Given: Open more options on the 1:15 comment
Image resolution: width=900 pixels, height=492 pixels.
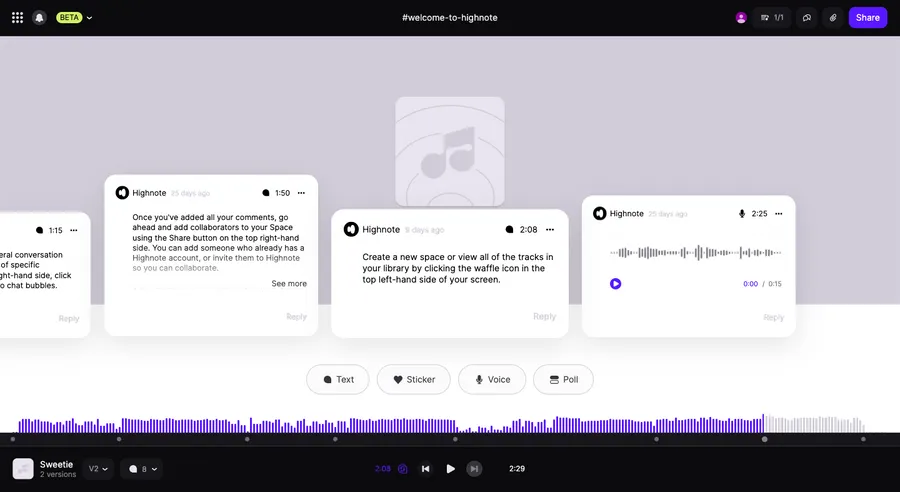Looking at the screenshot, I should [x=73, y=230].
